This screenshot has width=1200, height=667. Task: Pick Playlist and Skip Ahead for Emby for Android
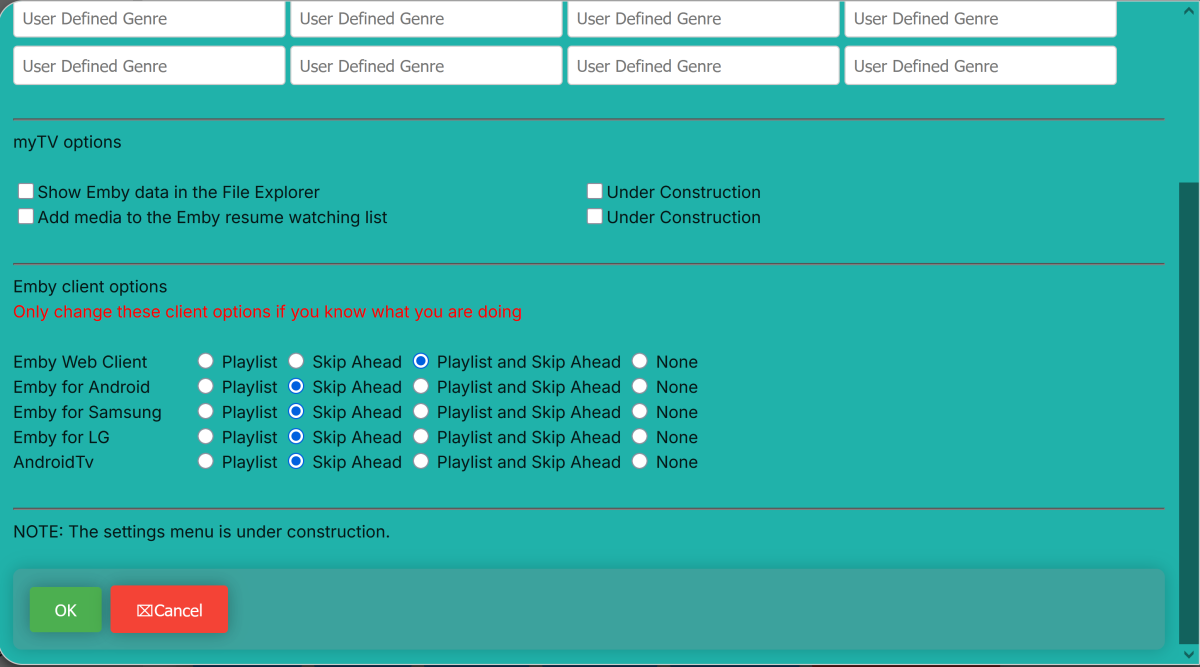point(421,386)
